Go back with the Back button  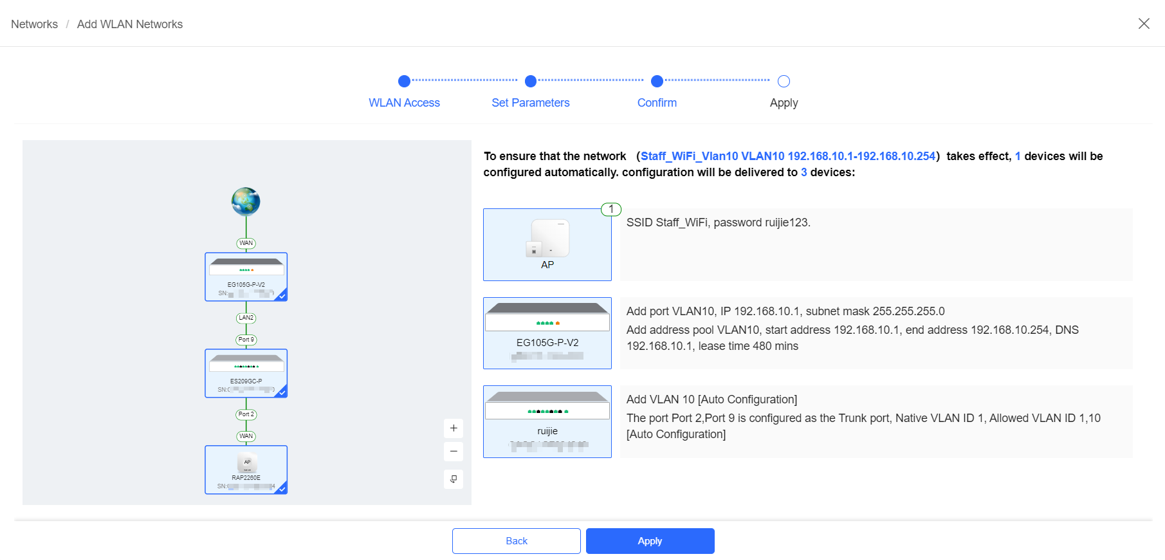(x=516, y=541)
